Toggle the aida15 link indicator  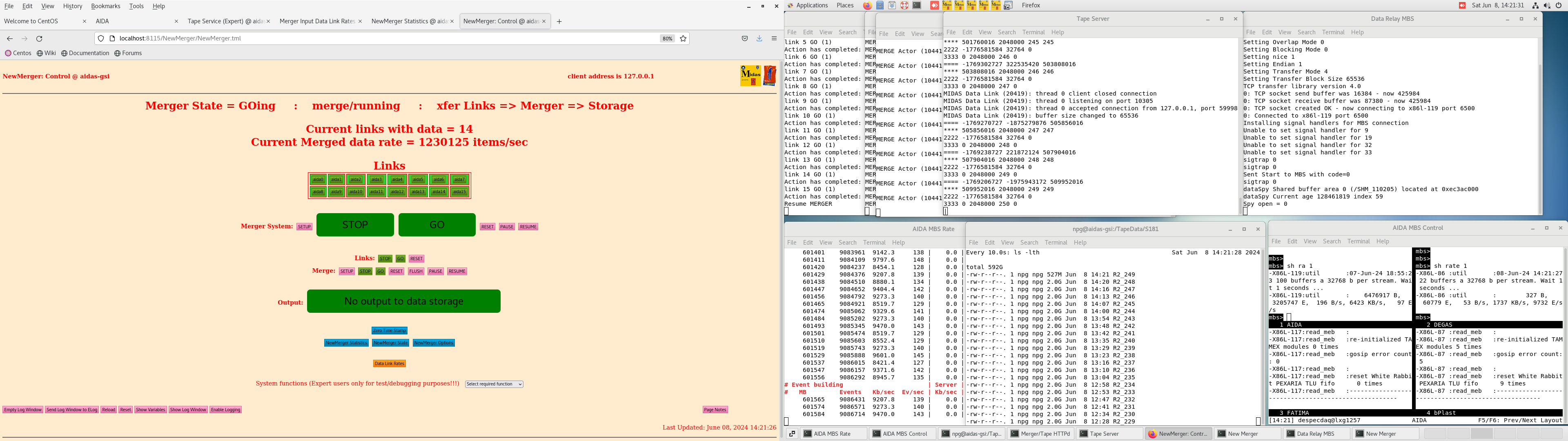point(459,192)
